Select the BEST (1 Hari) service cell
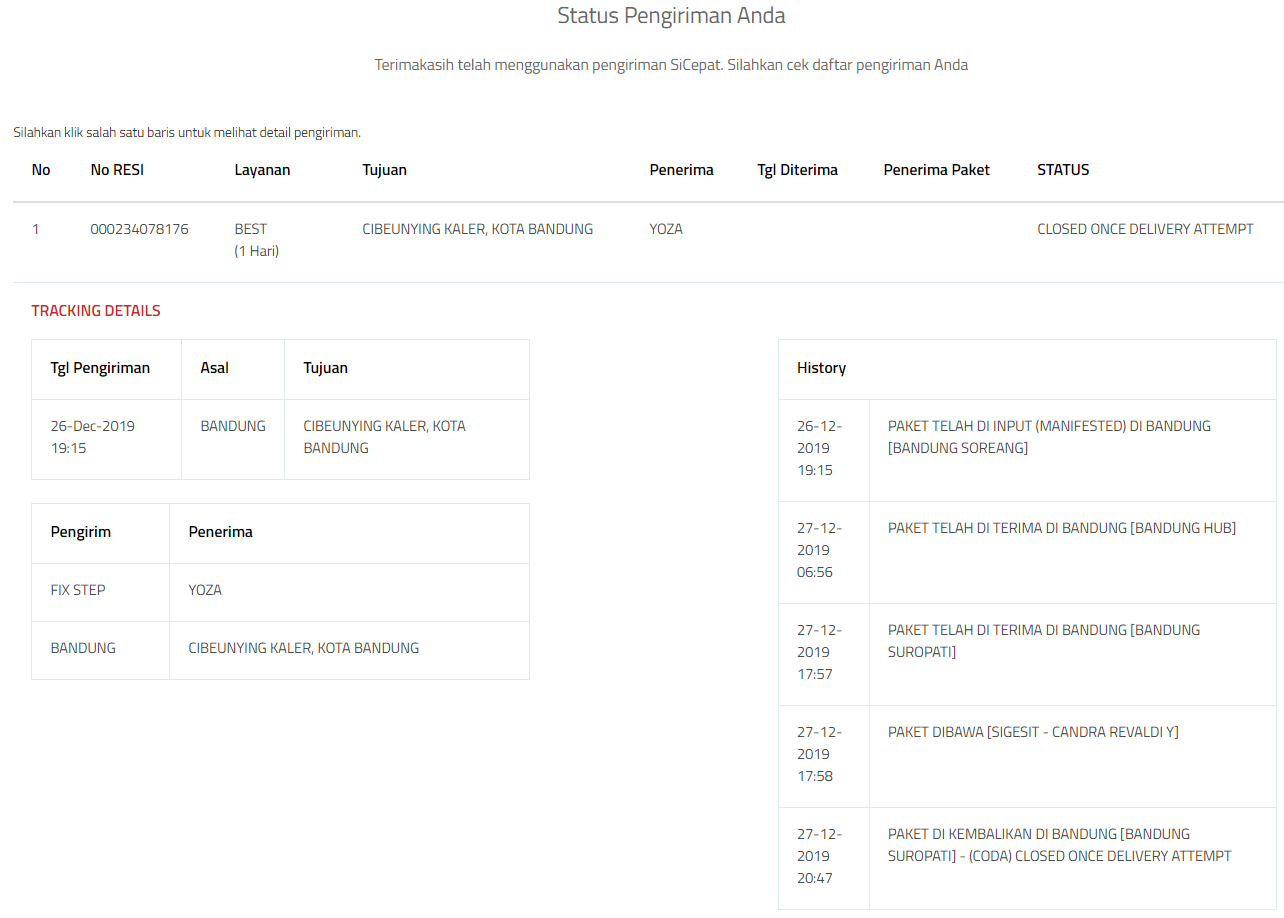 point(257,240)
